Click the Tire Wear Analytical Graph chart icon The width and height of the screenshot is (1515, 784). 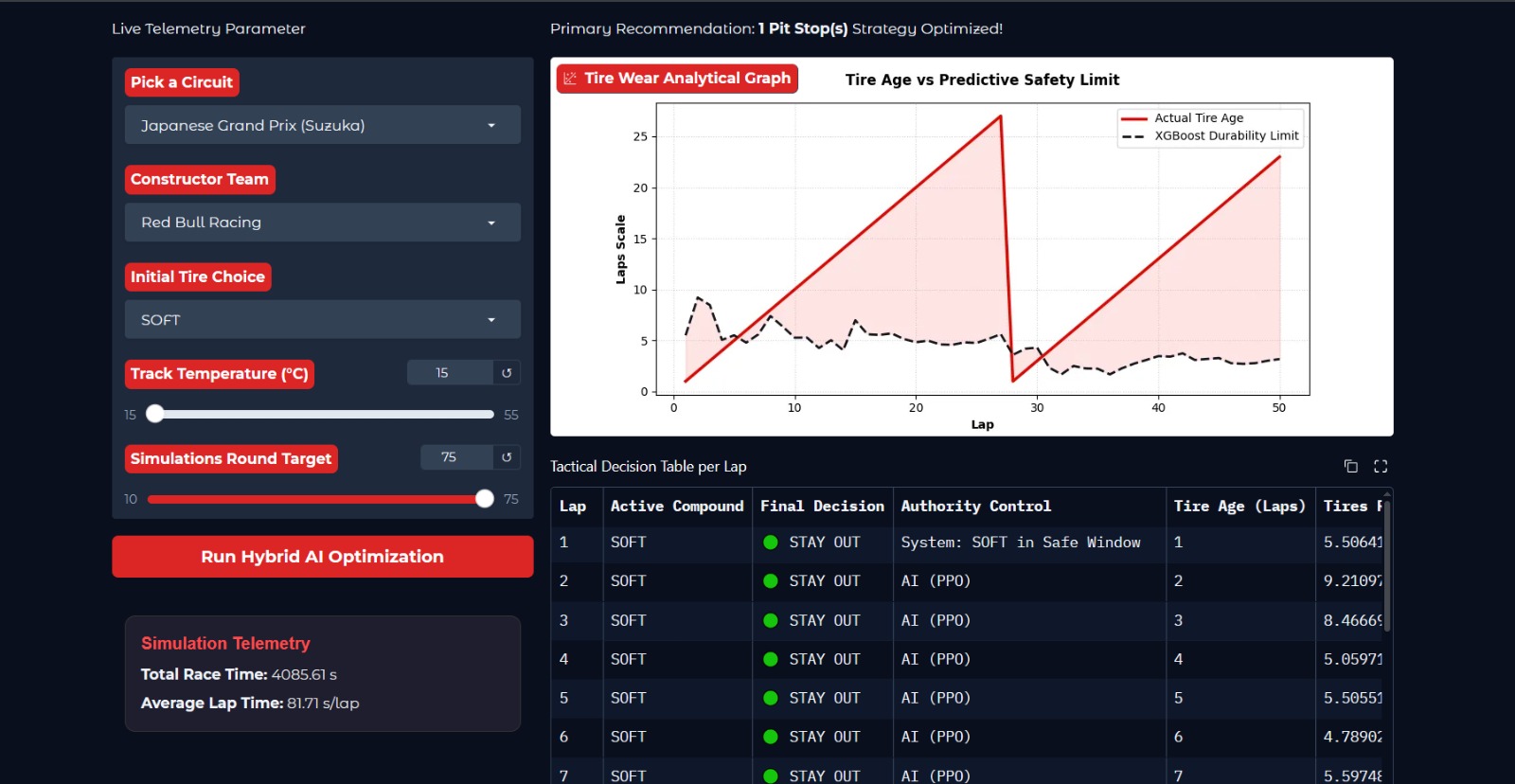point(570,79)
